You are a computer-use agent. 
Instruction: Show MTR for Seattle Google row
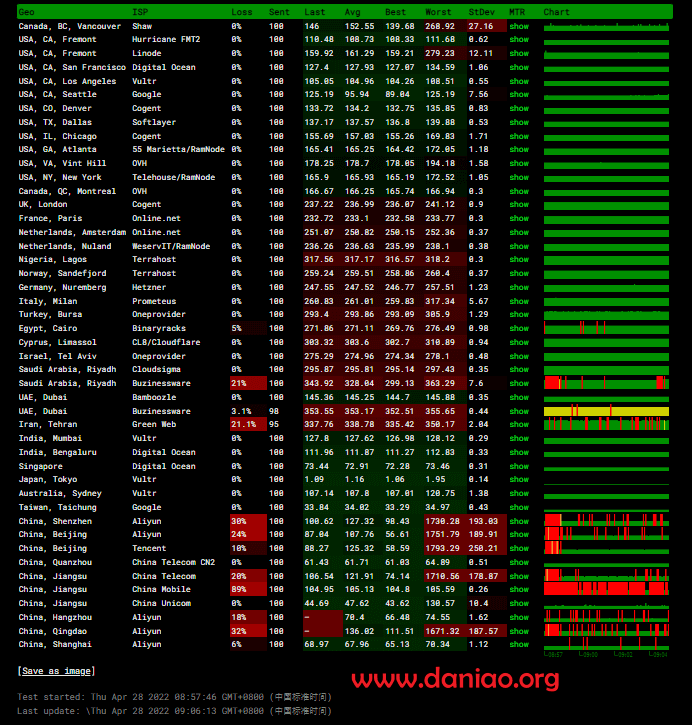click(519, 94)
